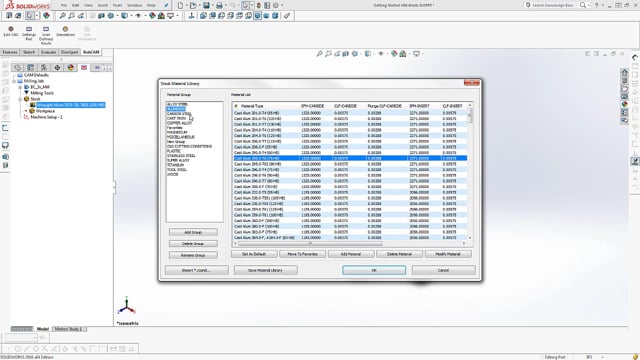
Task: Click the View Settings monitor icon in toolbar
Action: [x=171, y=16]
